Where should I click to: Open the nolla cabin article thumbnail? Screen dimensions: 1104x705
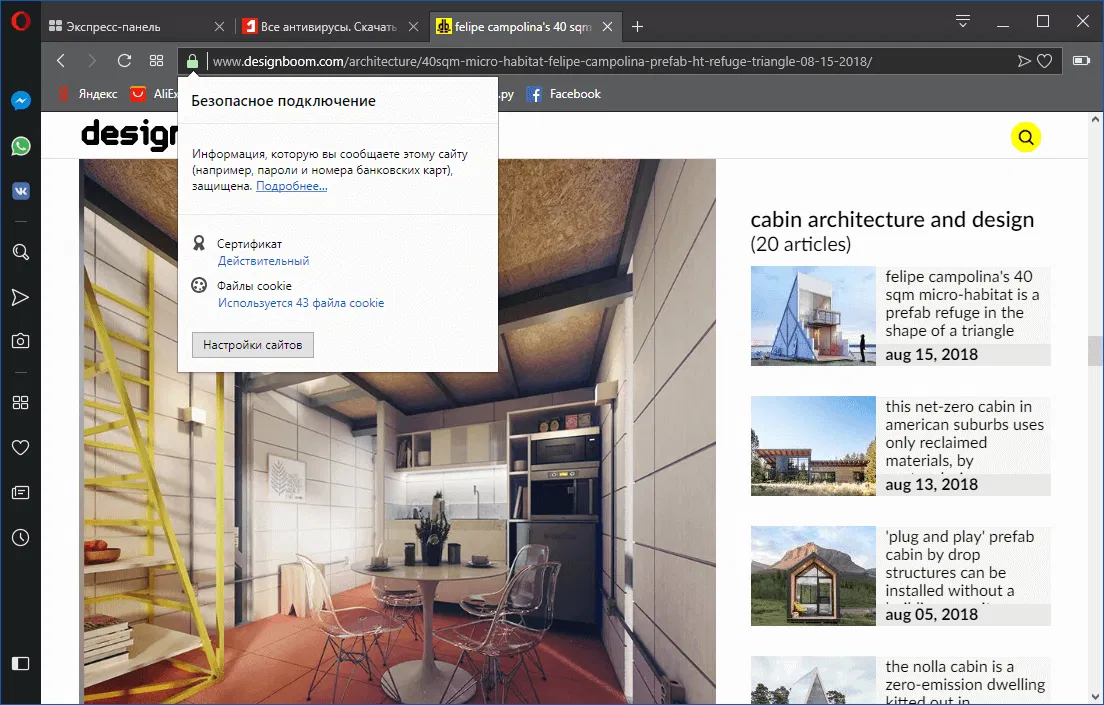[x=813, y=680]
